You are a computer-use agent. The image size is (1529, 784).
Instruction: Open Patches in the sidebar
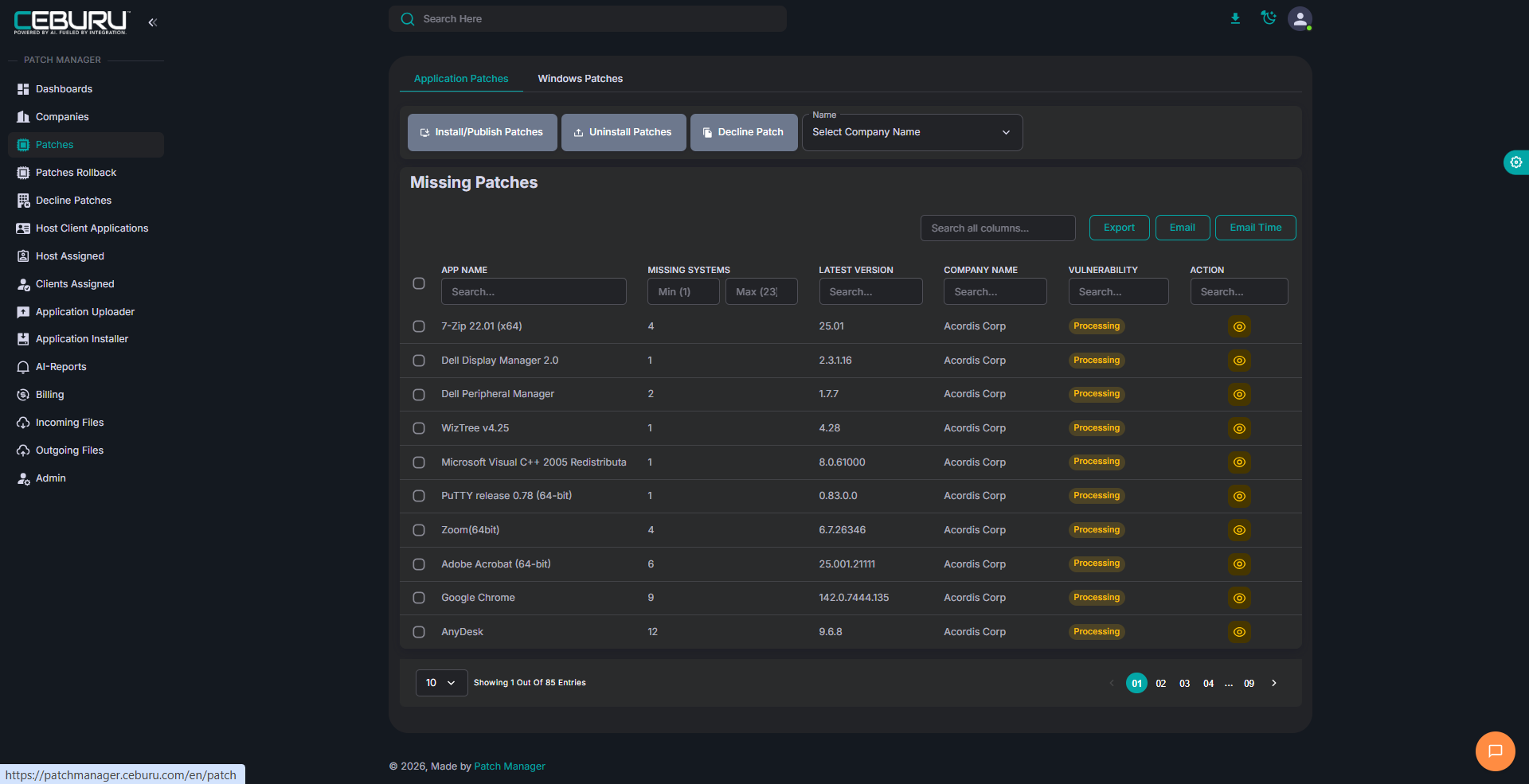(x=86, y=145)
